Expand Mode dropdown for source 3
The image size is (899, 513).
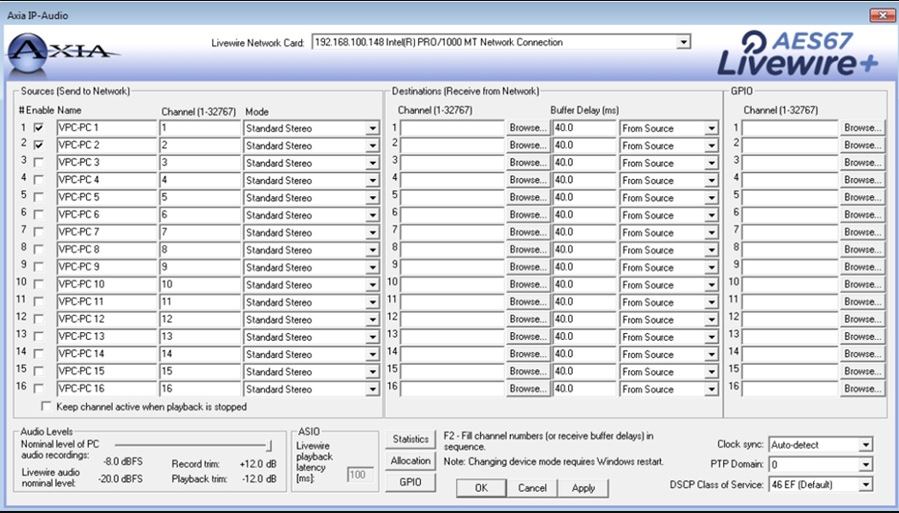click(372, 163)
